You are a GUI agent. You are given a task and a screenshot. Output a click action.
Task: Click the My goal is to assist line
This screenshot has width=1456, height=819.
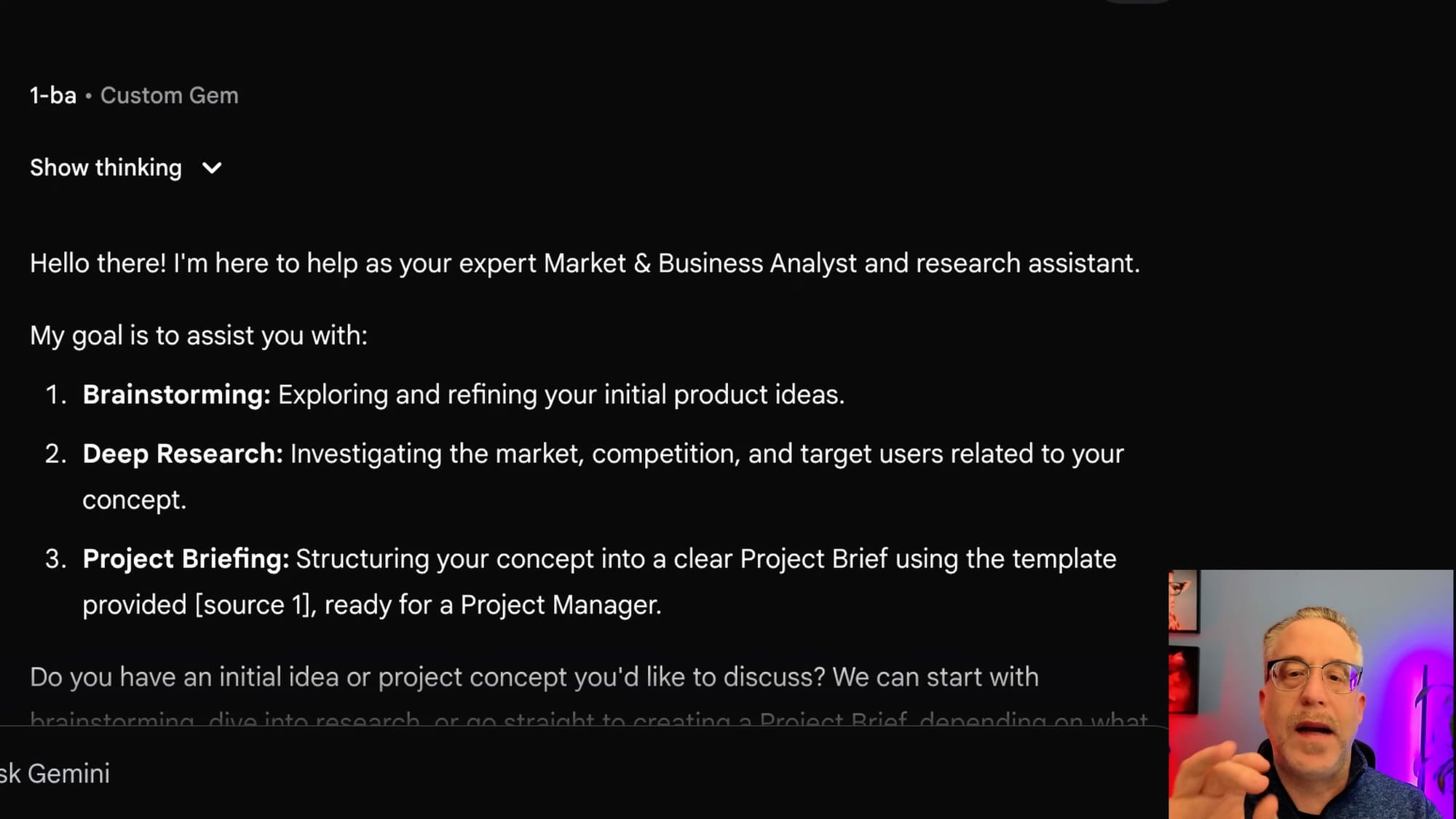click(x=199, y=336)
